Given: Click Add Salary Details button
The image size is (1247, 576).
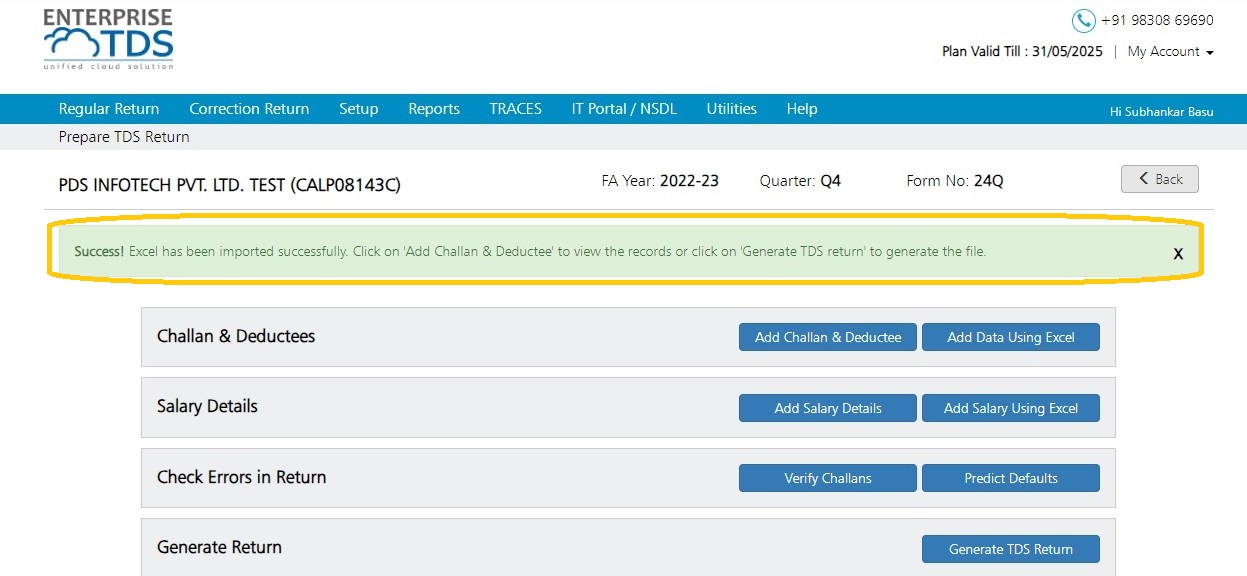Looking at the screenshot, I should (828, 408).
